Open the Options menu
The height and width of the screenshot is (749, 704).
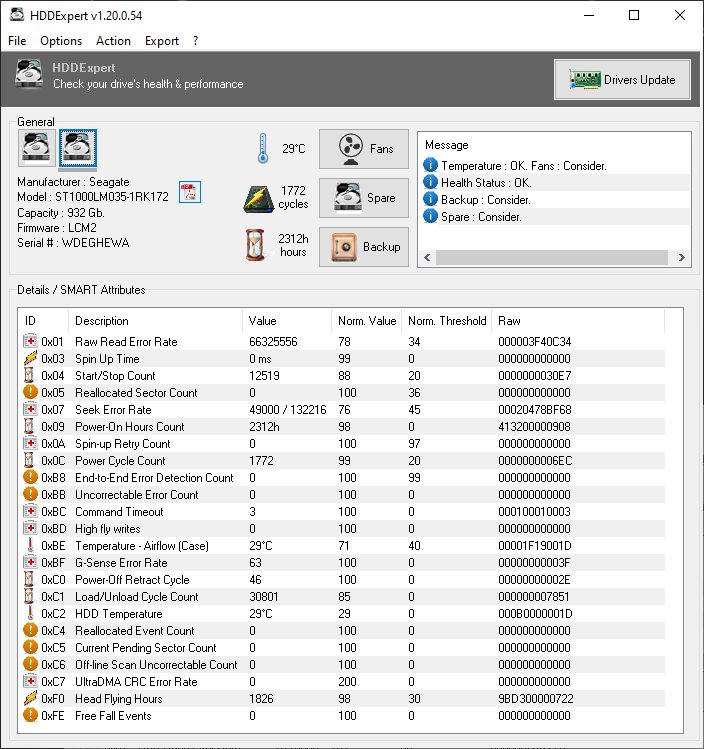click(x=61, y=41)
